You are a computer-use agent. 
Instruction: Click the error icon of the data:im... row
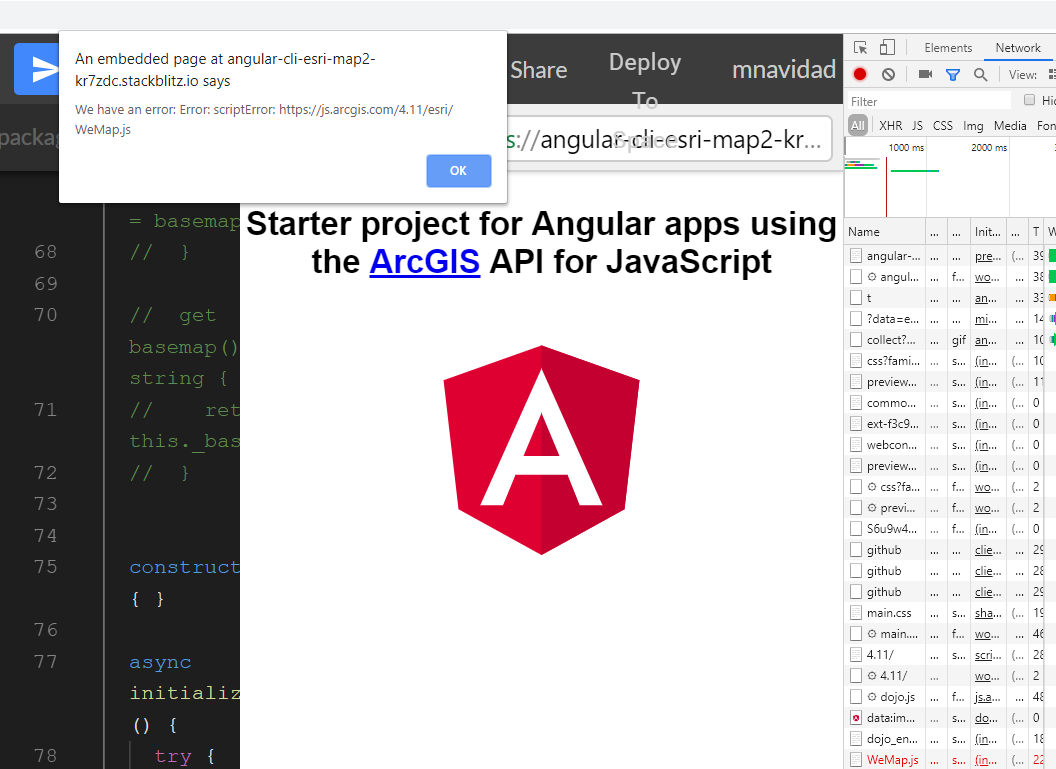(855, 718)
